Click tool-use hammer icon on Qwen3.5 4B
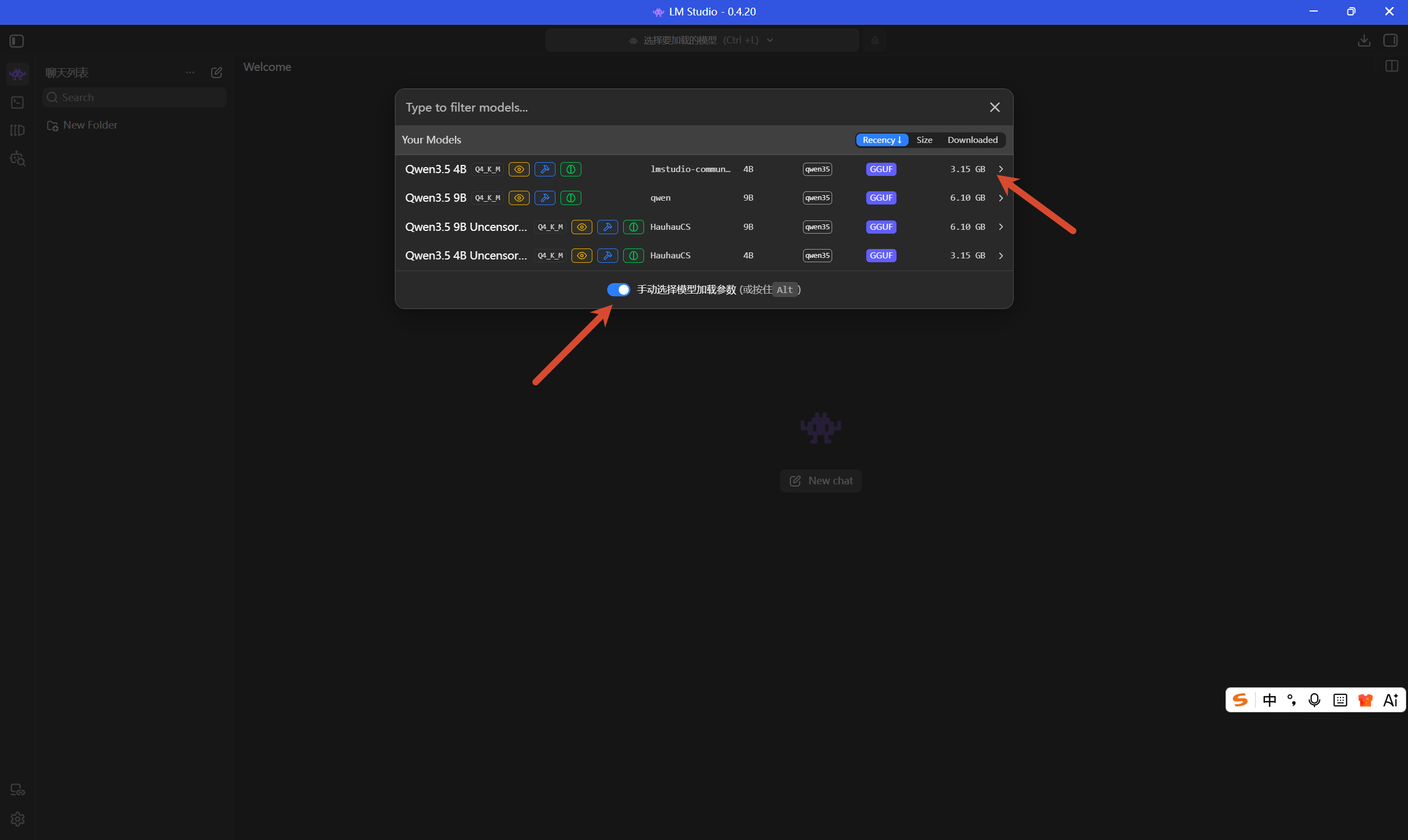 (544, 169)
